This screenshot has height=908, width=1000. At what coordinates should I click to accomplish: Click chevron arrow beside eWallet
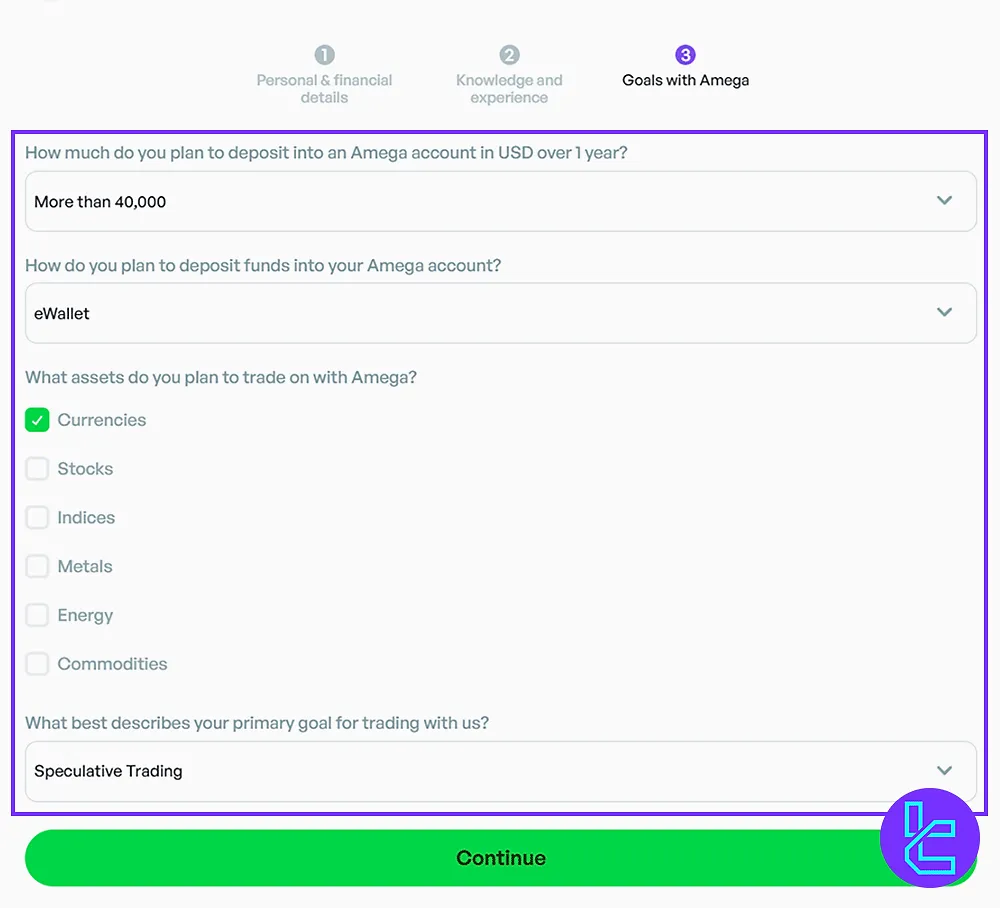click(x=944, y=312)
